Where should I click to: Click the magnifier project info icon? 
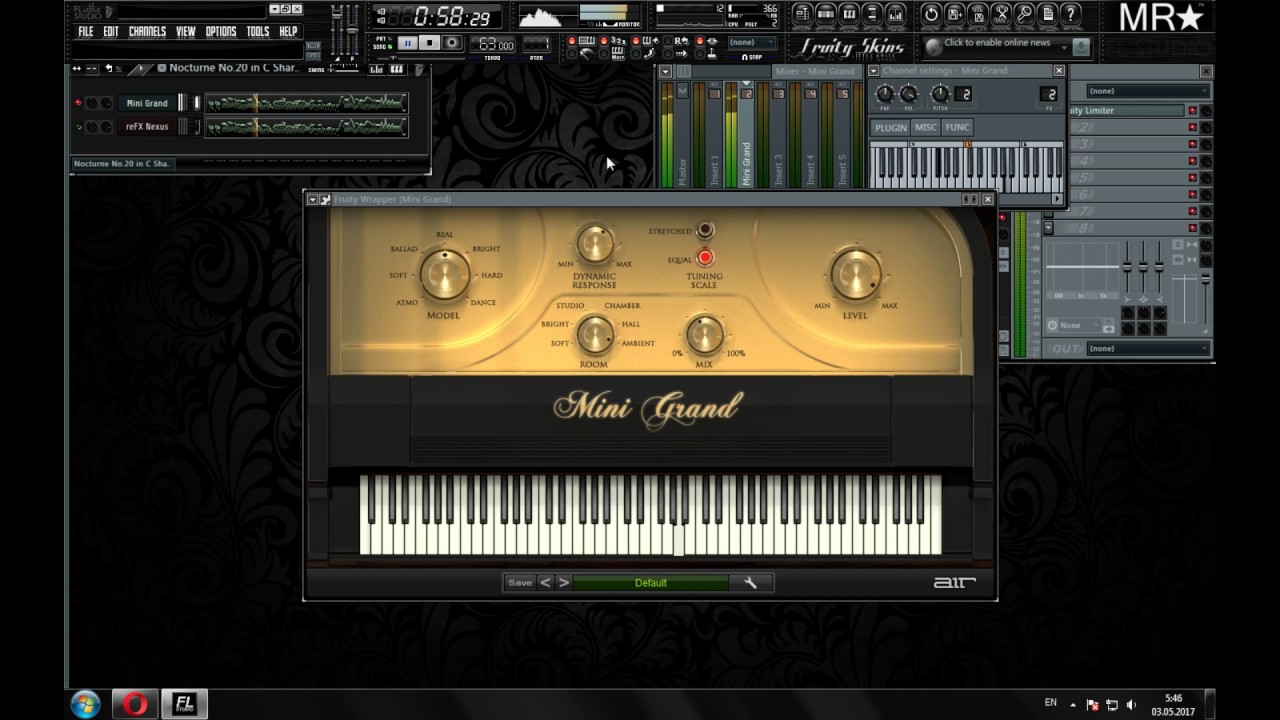click(1024, 14)
